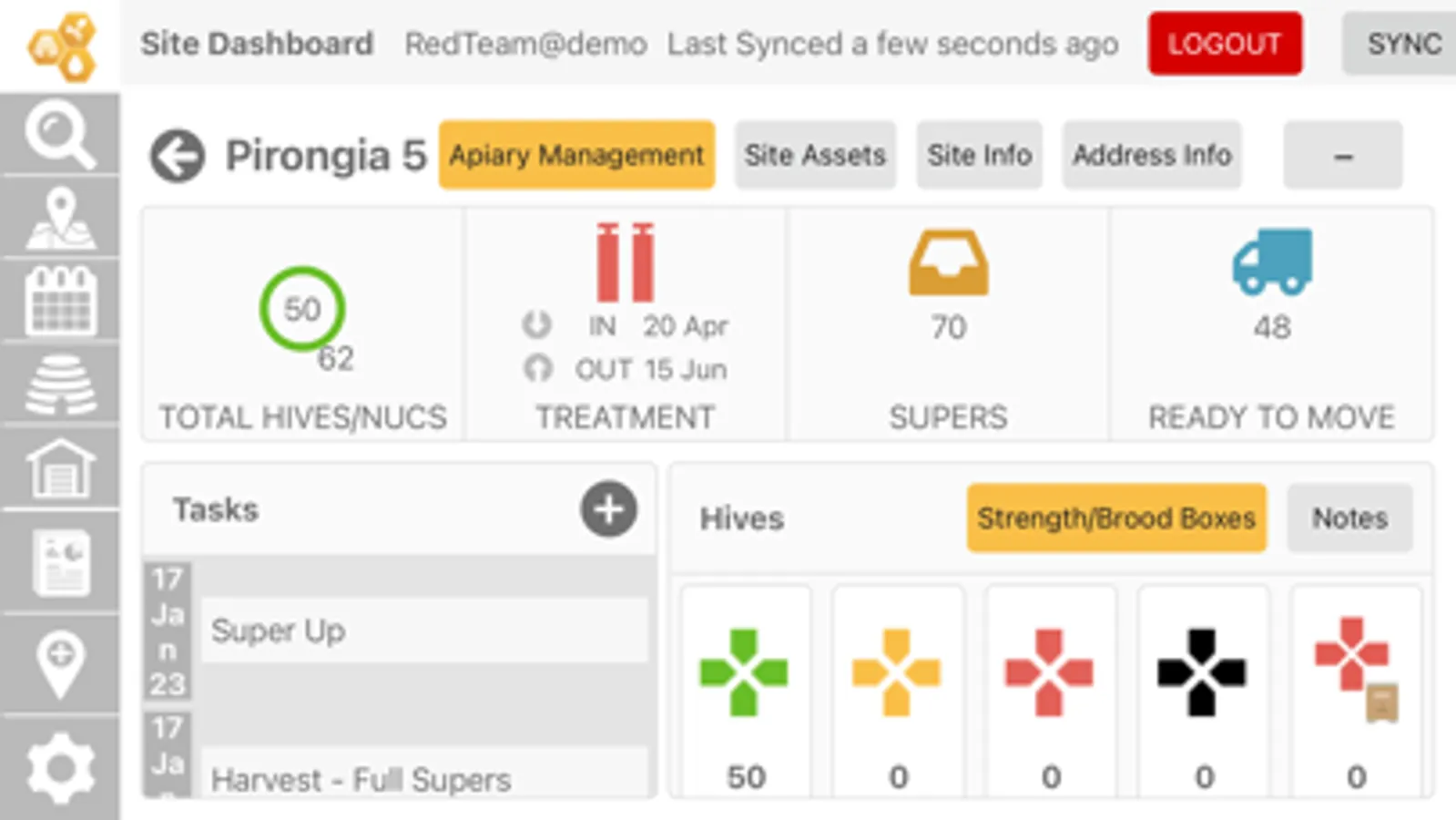Screen dimensions: 1456x820
Task: Open the map location sidebar icon
Action: click(x=60, y=219)
